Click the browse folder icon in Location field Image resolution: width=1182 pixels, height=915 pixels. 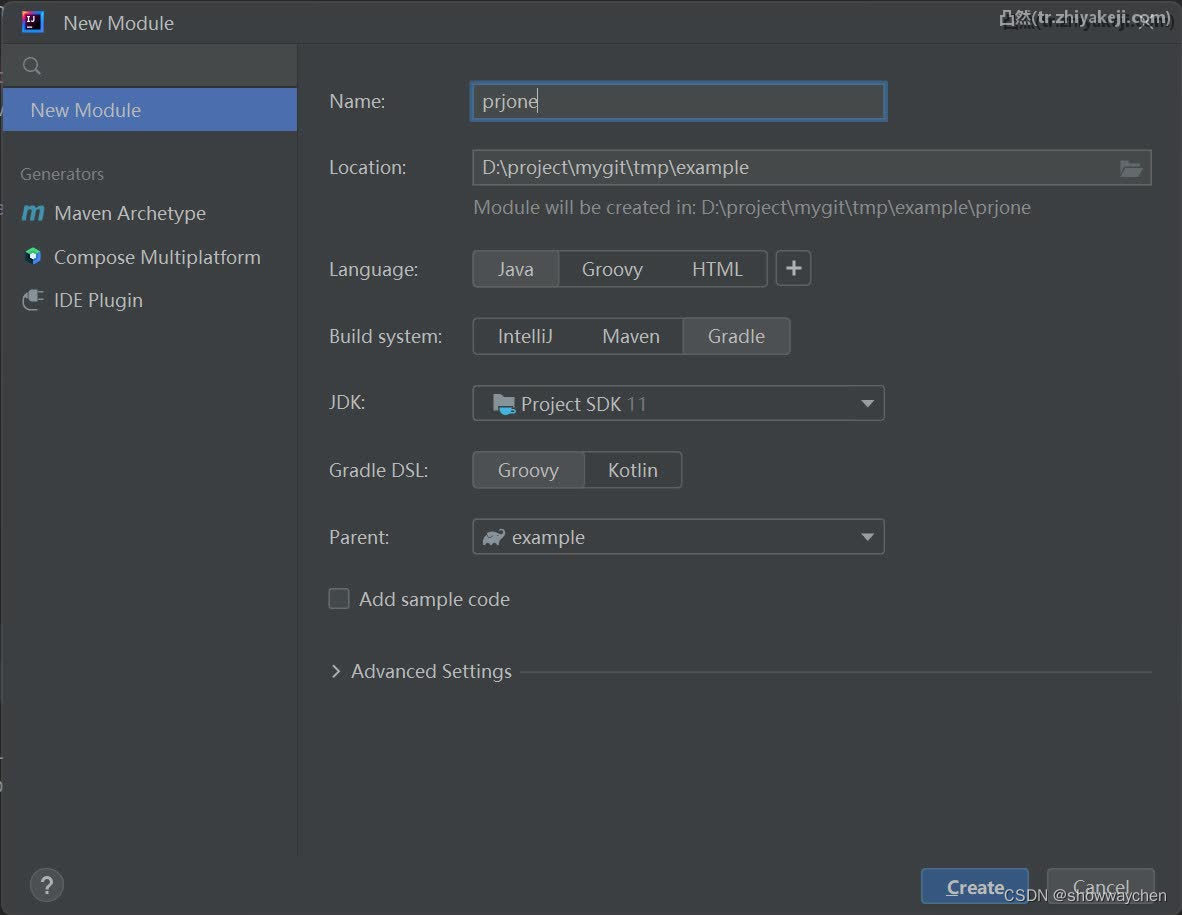pos(1130,168)
